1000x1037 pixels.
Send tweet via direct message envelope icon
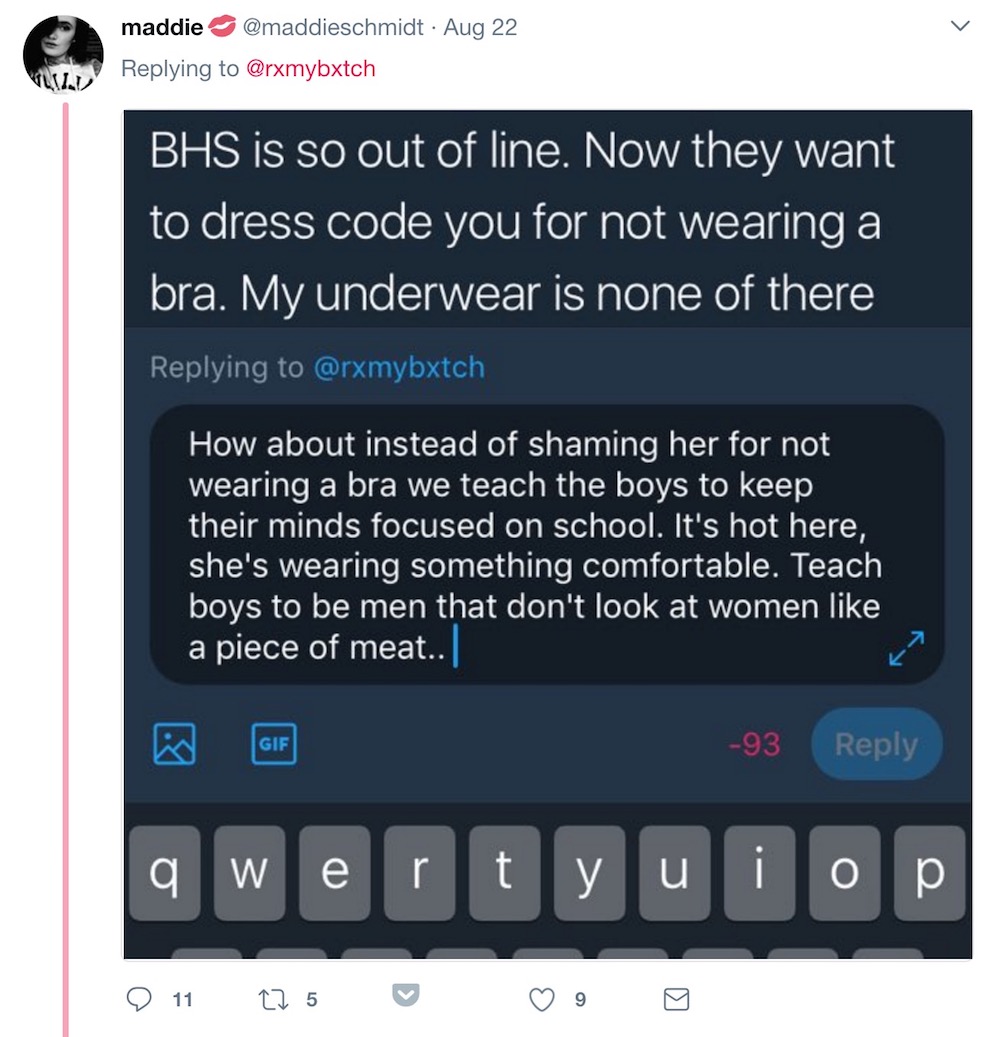click(x=677, y=999)
